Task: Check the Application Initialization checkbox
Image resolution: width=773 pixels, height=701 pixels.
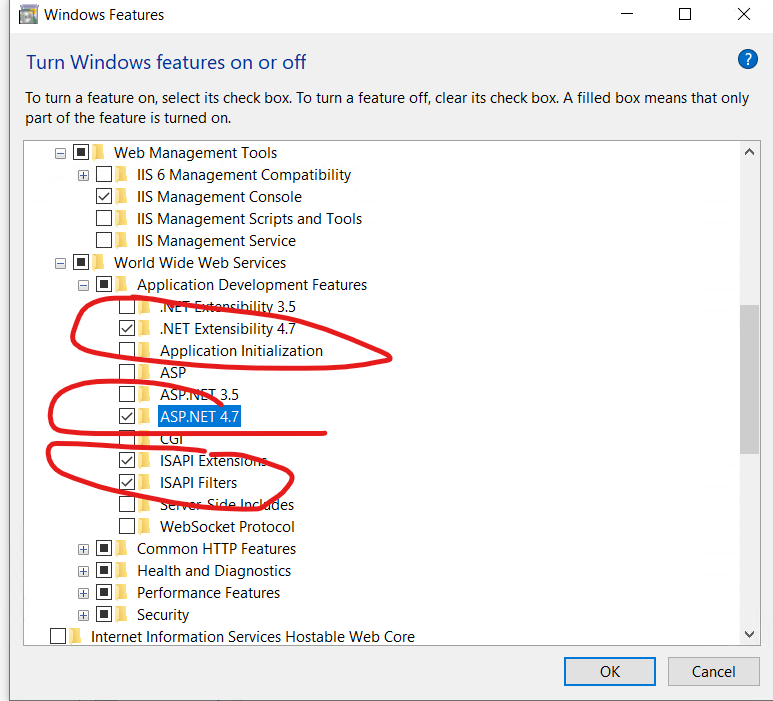Action: pos(127,350)
